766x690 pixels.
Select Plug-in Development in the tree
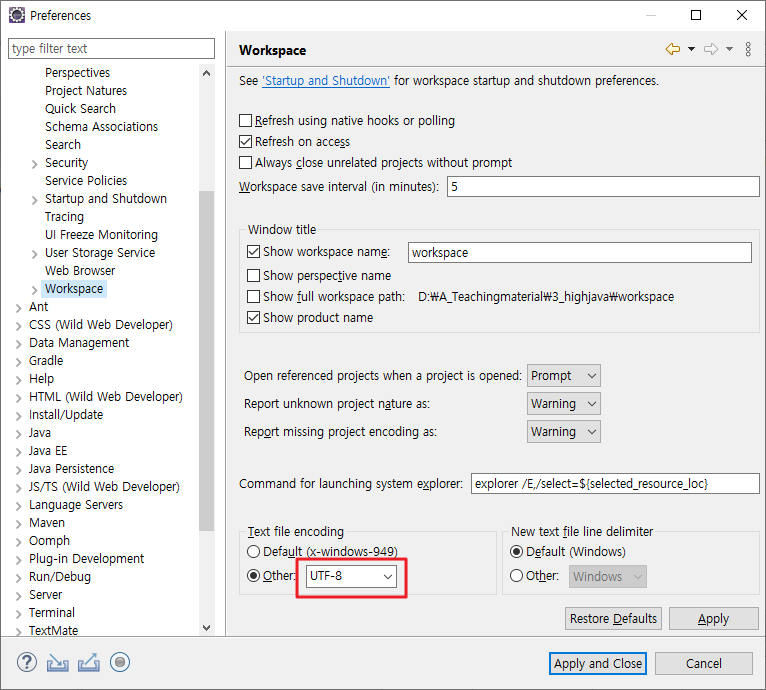86,559
